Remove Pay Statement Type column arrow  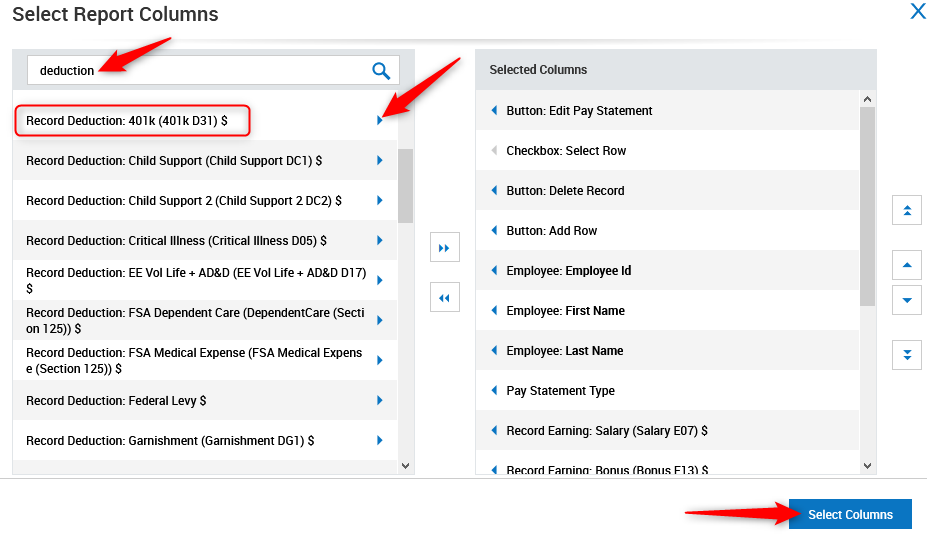click(494, 390)
